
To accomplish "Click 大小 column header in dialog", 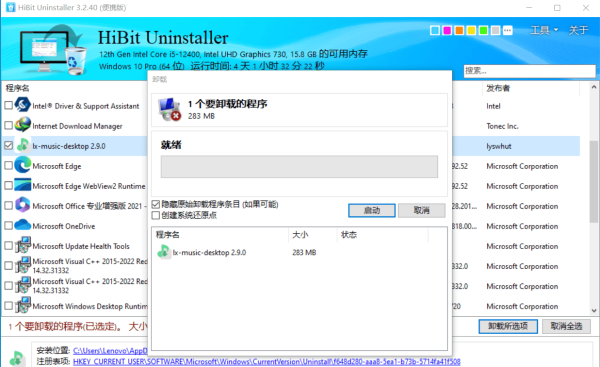I will 300,235.
